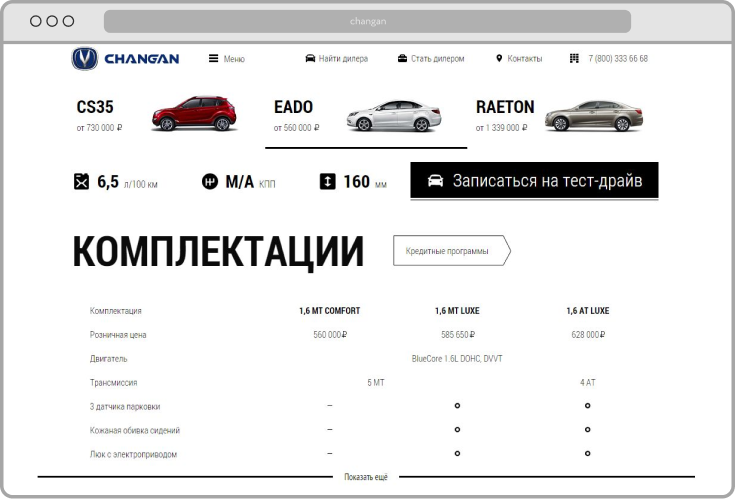Screen dimensions: 735x499
Task: Click price 560 000 in table
Action: click(330, 335)
